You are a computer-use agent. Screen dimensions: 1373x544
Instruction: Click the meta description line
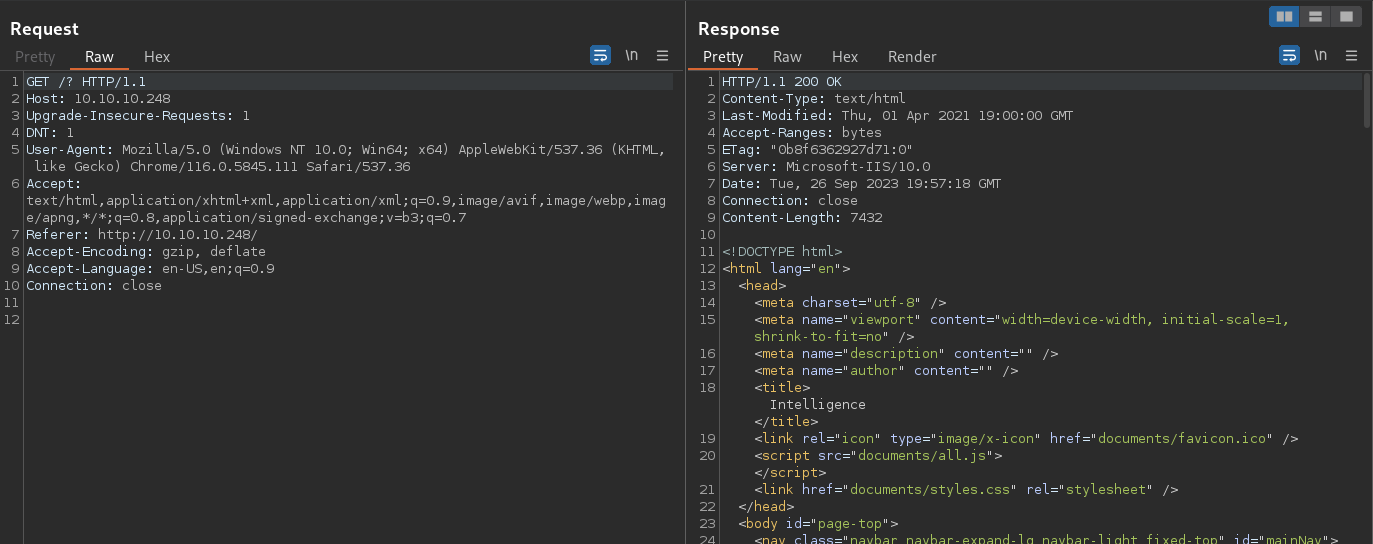point(906,354)
